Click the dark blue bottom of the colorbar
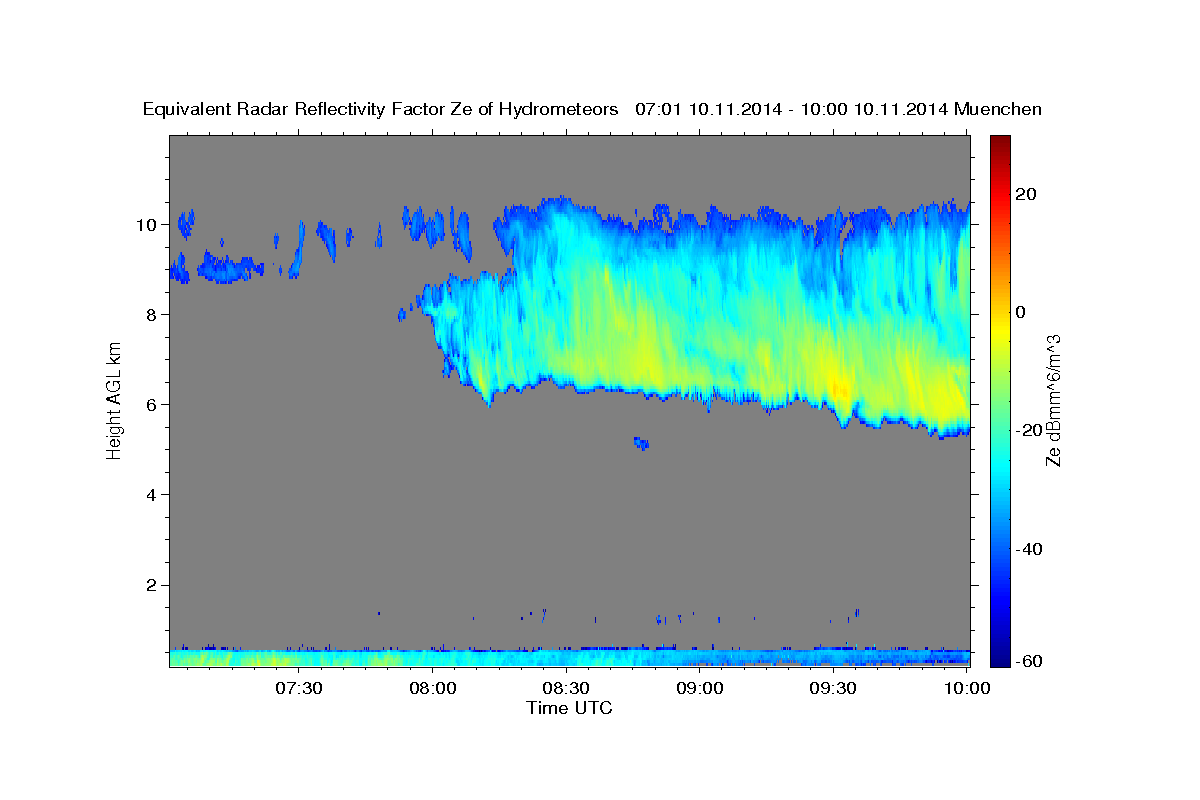Image resolution: width=1200 pixels, height=800 pixels. tap(1000, 658)
